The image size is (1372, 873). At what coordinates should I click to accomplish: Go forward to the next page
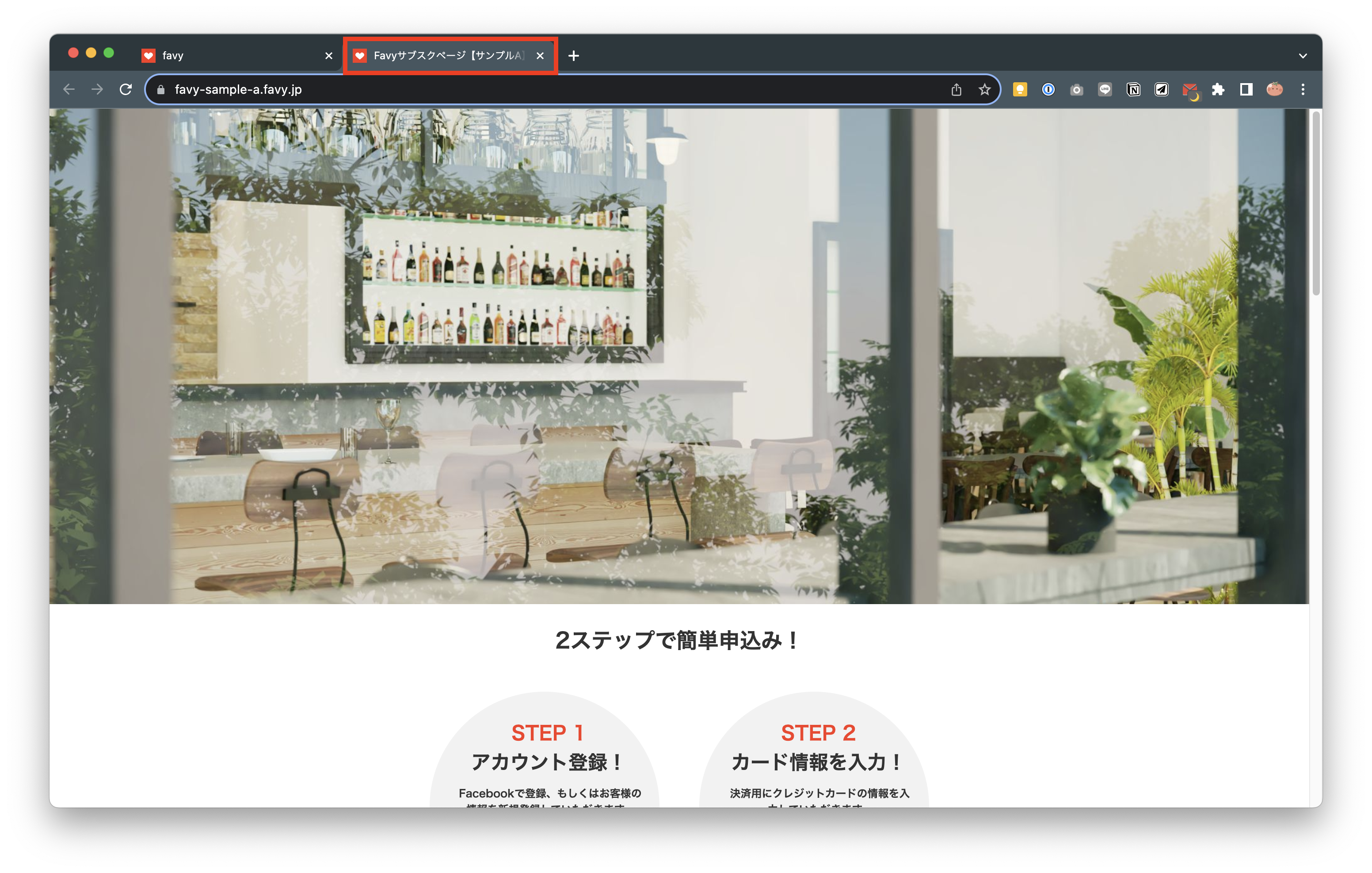pyautogui.click(x=97, y=89)
